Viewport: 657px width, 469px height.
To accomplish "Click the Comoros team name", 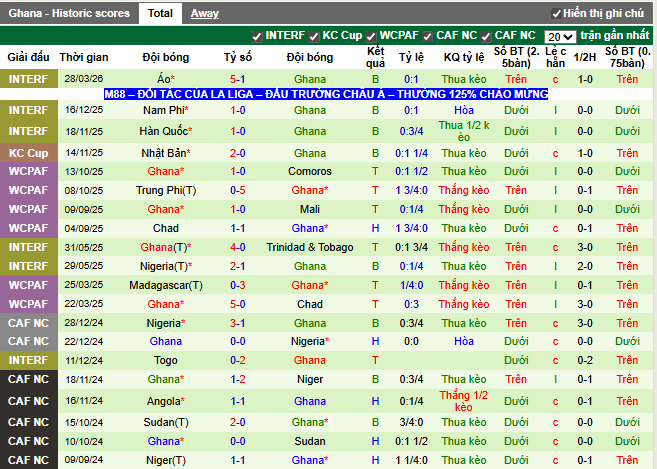I will [x=310, y=172].
